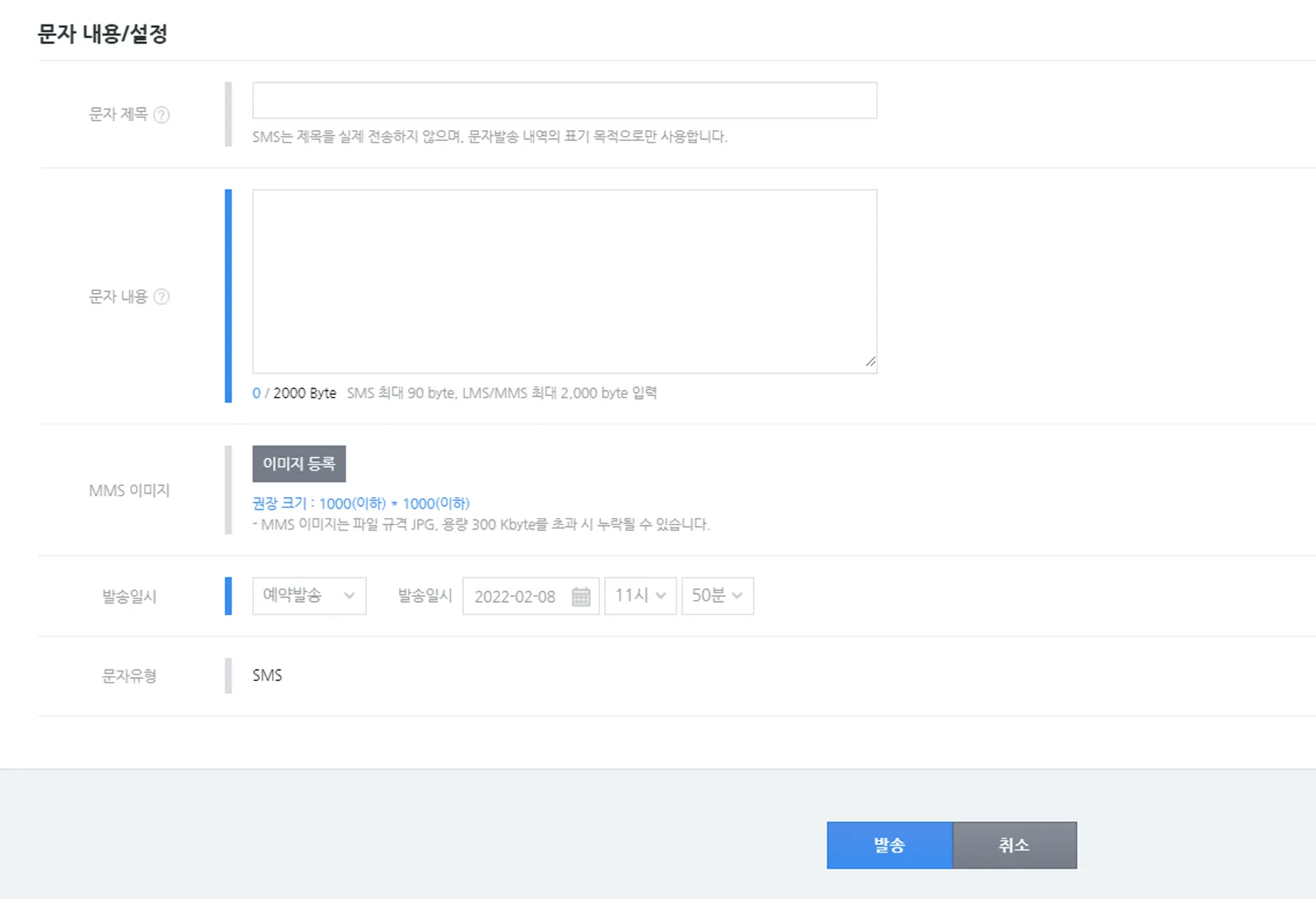Click the 문자유형 row label

coord(129,676)
